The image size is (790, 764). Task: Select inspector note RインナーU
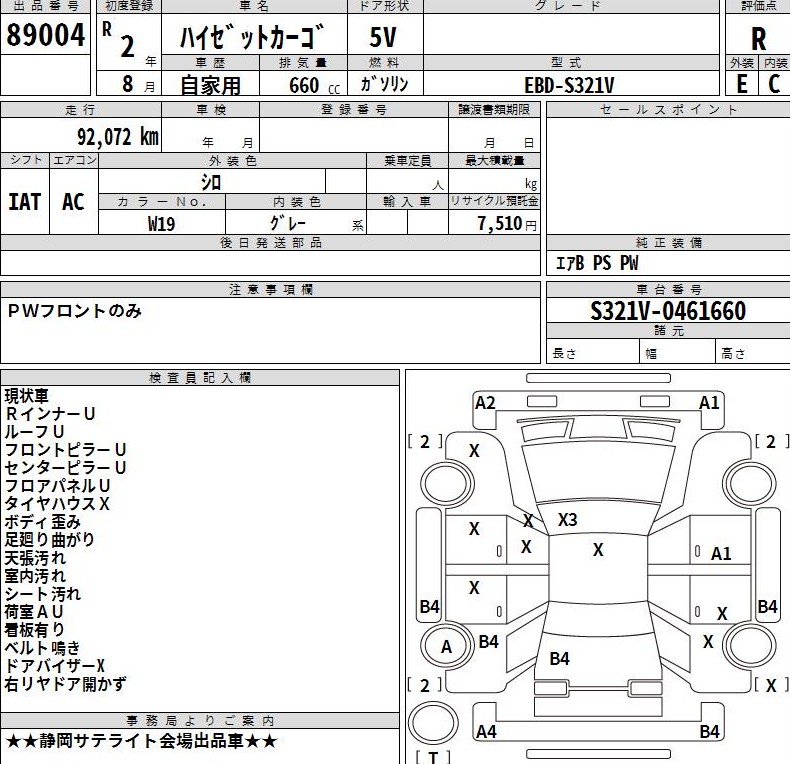50,414
